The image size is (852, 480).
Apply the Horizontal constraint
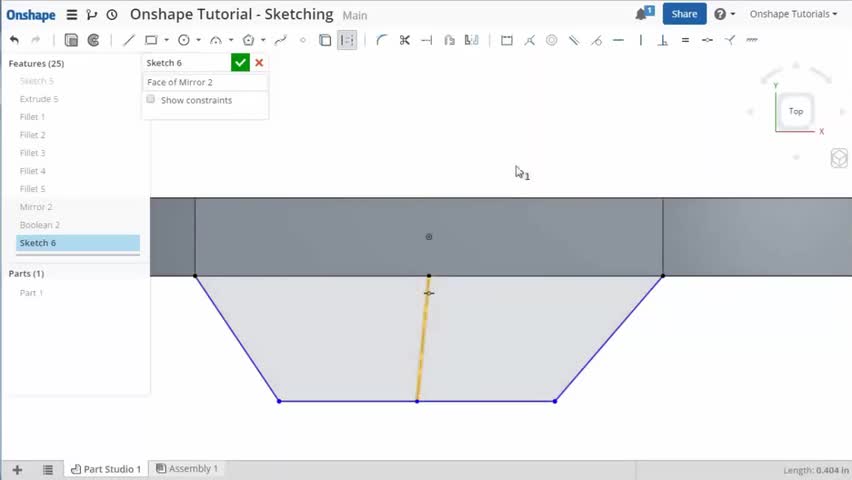tap(618, 40)
